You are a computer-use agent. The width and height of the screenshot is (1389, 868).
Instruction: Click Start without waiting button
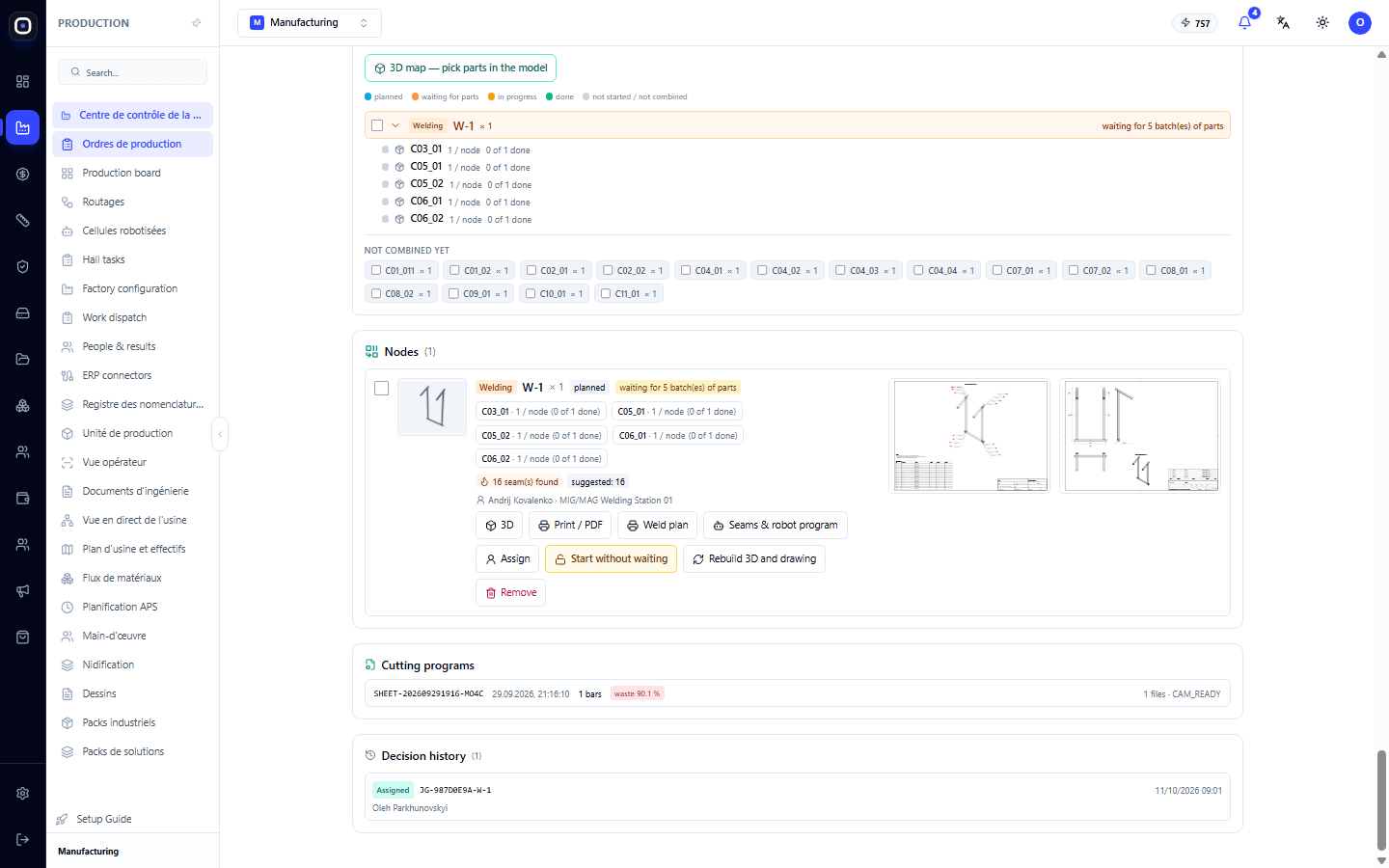(x=611, y=559)
